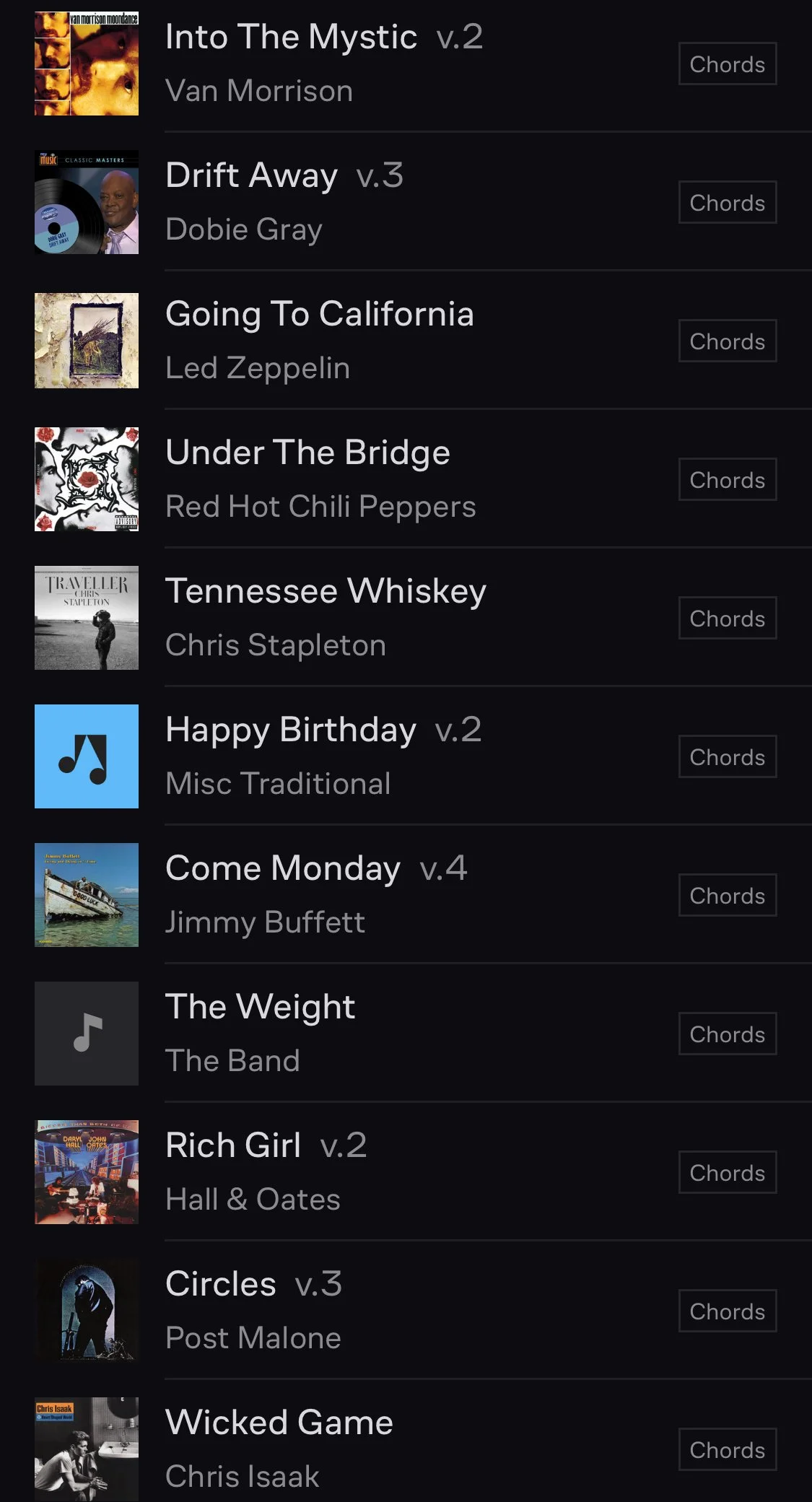Image resolution: width=812 pixels, height=1502 pixels.
Task: Tap the Red Hot Chili Peppers album art
Action: [x=87, y=479]
